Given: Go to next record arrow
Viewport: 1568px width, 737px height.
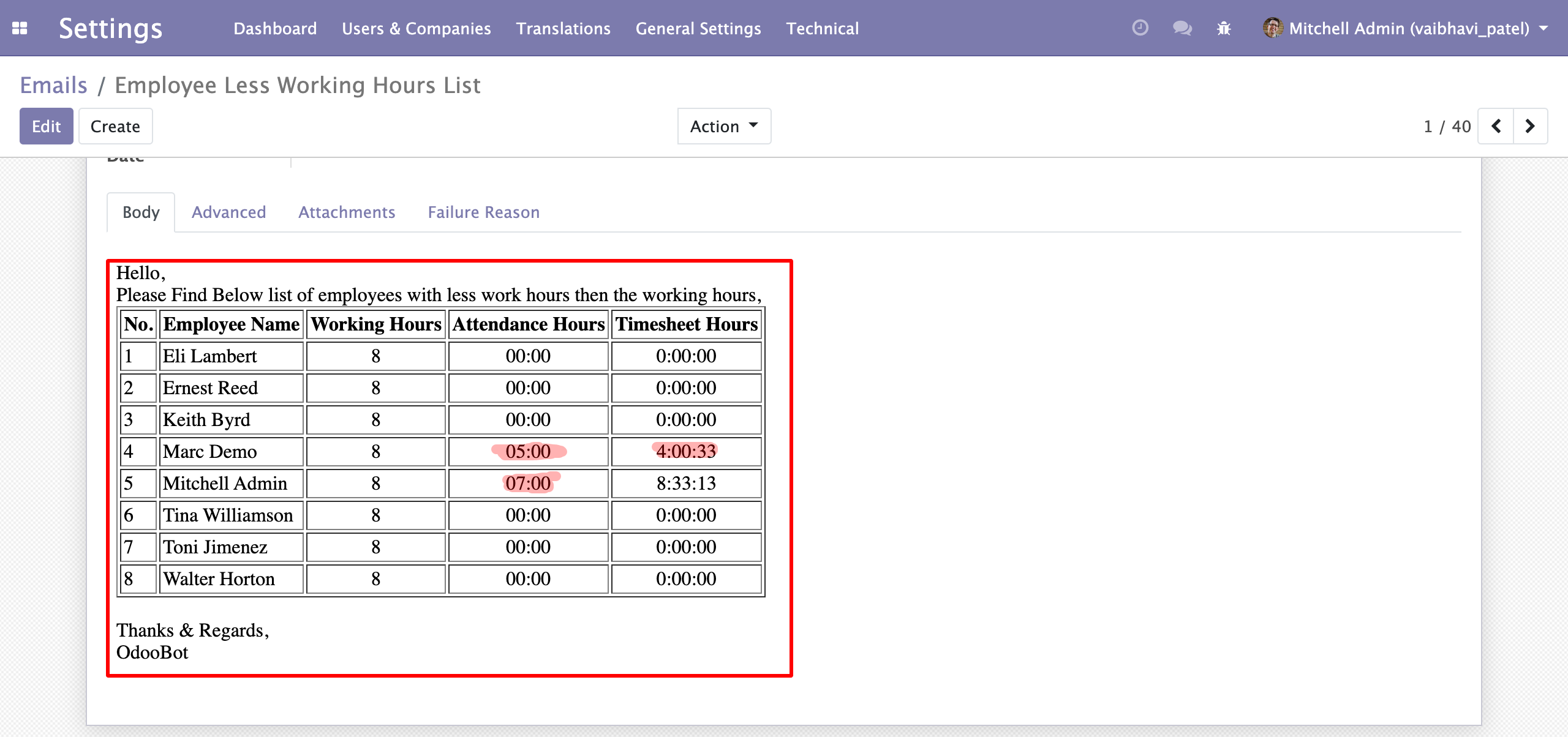Looking at the screenshot, I should pyautogui.click(x=1530, y=126).
